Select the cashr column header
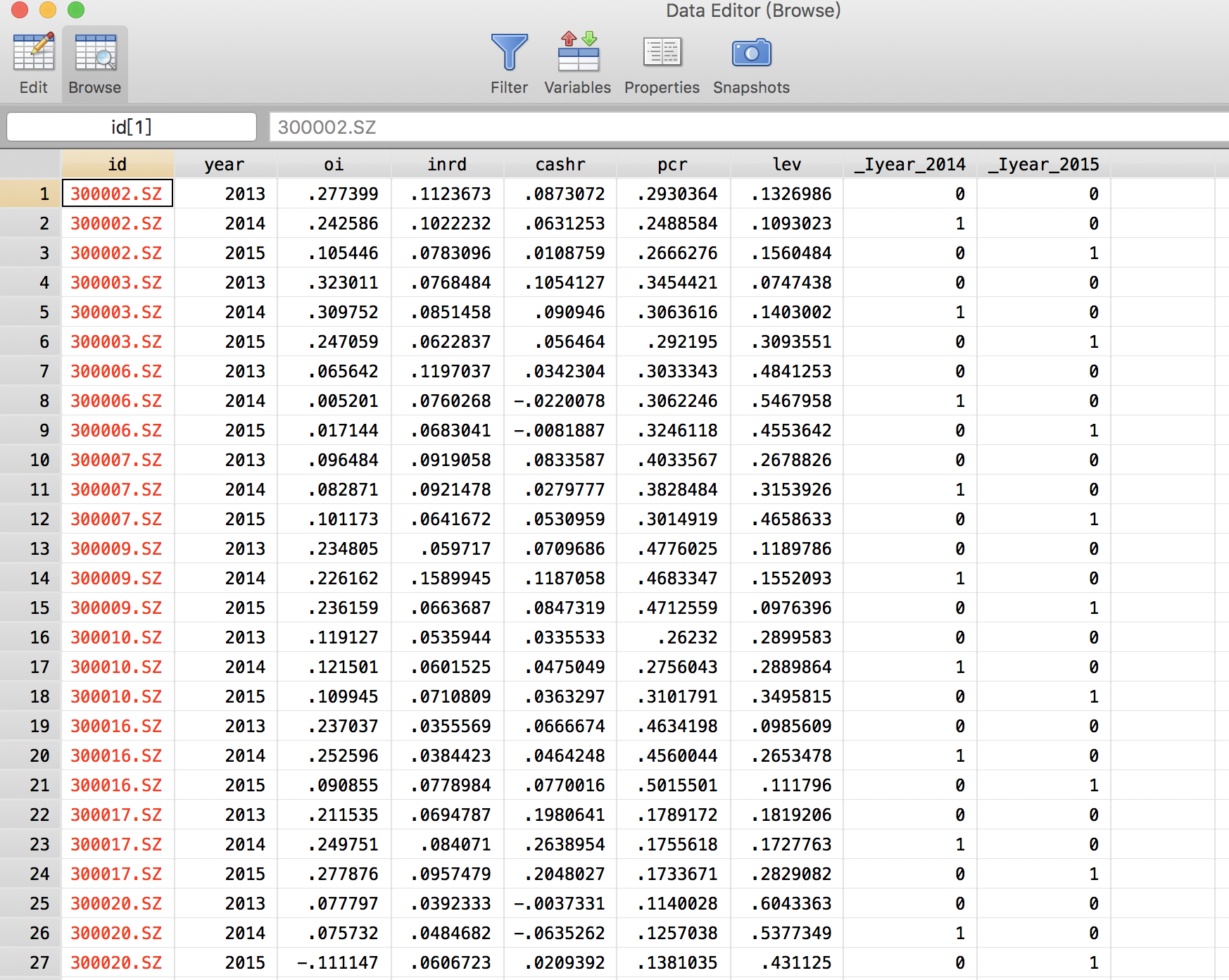Image resolution: width=1229 pixels, height=980 pixels. (x=560, y=164)
